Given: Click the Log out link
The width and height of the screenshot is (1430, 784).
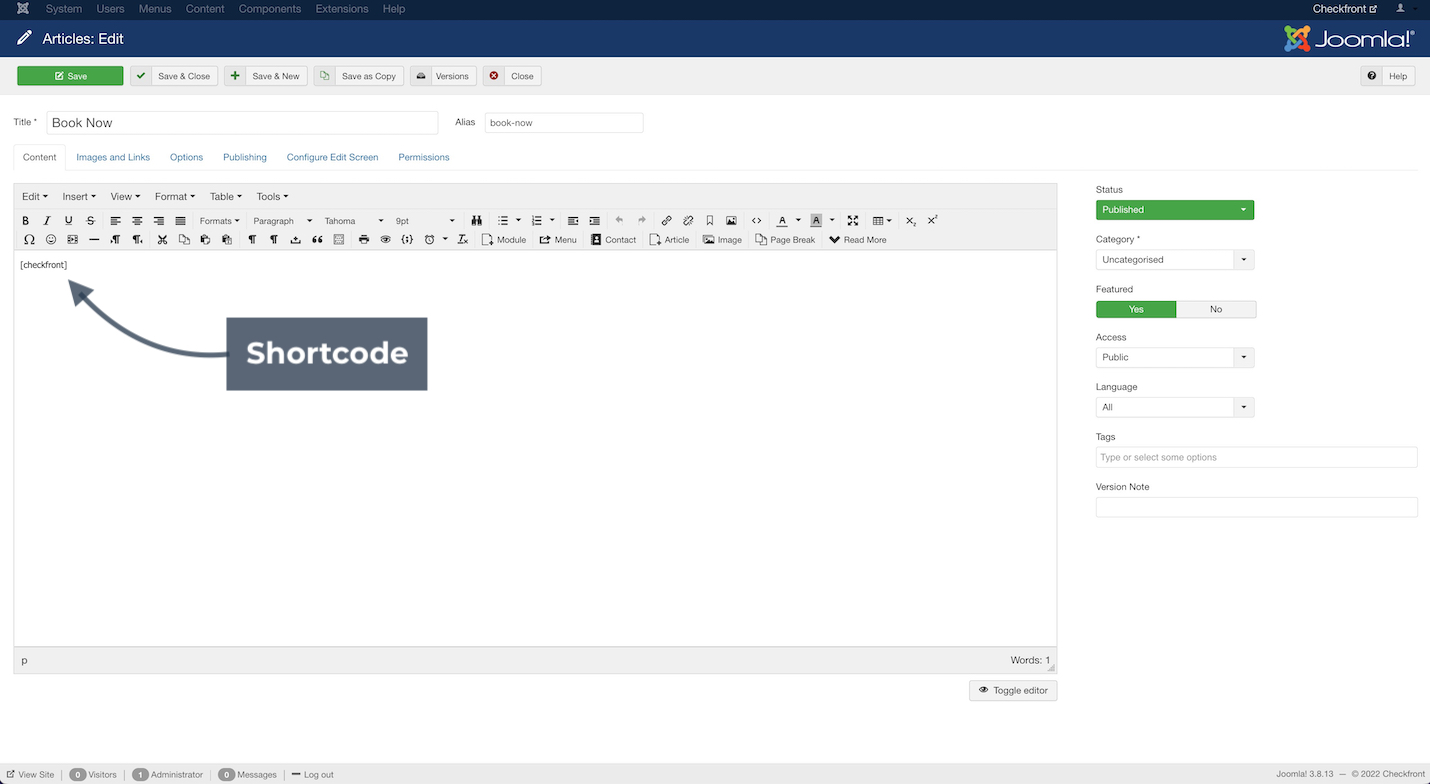Looking at the screenshot, I should [312, 775].
